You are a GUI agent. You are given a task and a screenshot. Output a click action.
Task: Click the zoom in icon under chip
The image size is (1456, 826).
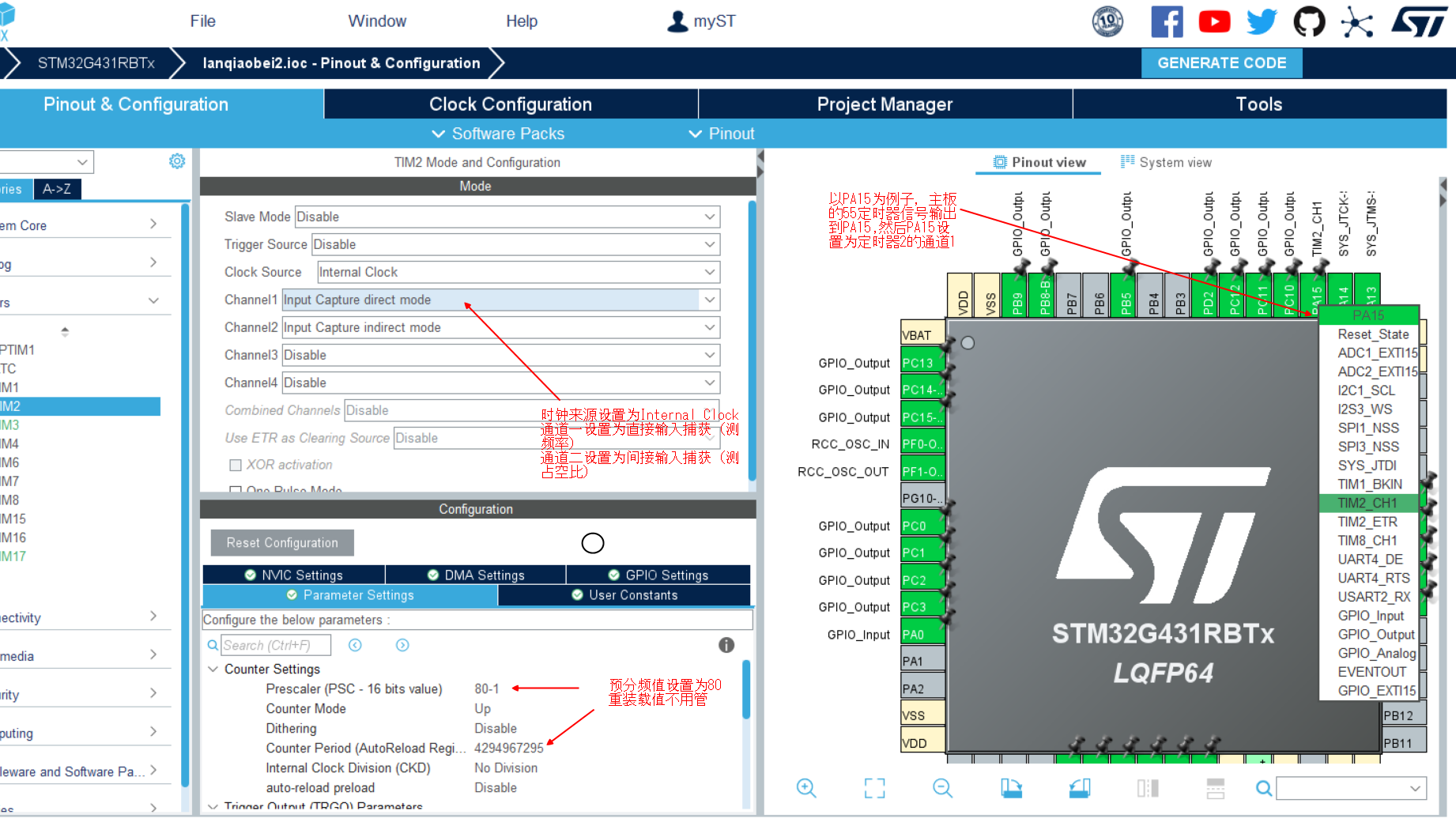click(806, 788)
